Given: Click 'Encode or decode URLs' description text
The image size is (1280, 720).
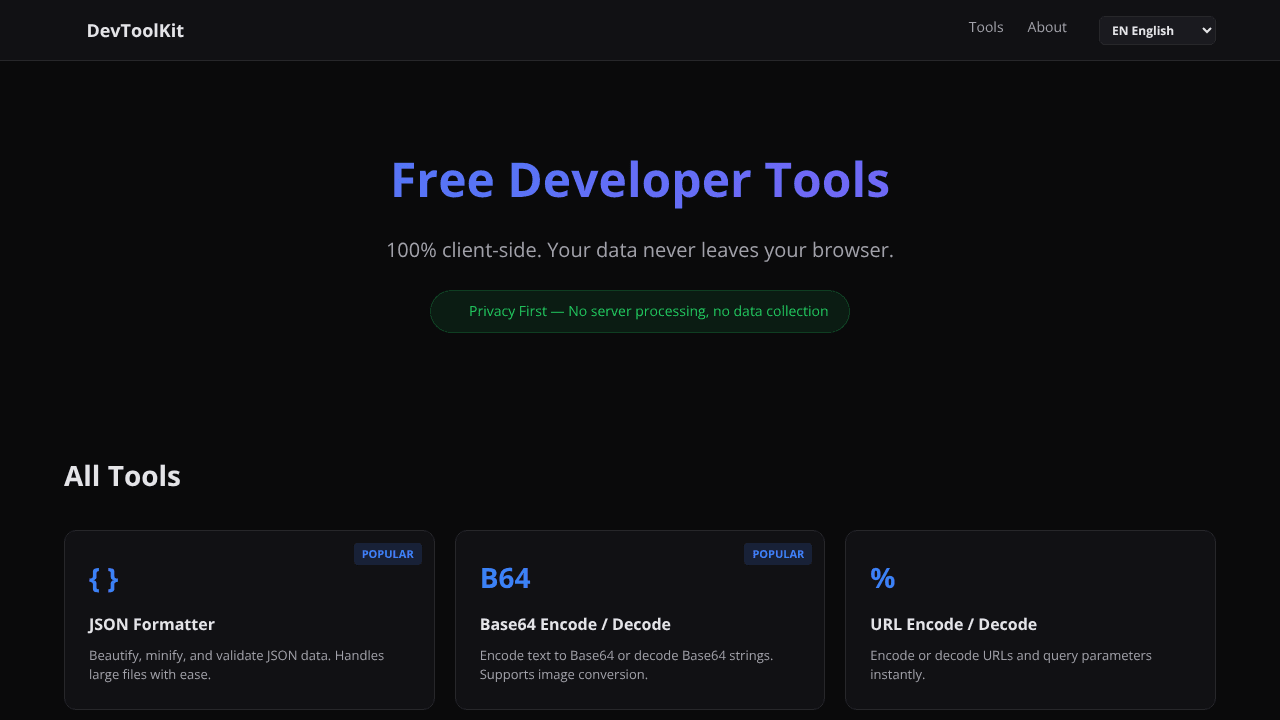Looking at the screenshot, I should [x=1011, y=665].
